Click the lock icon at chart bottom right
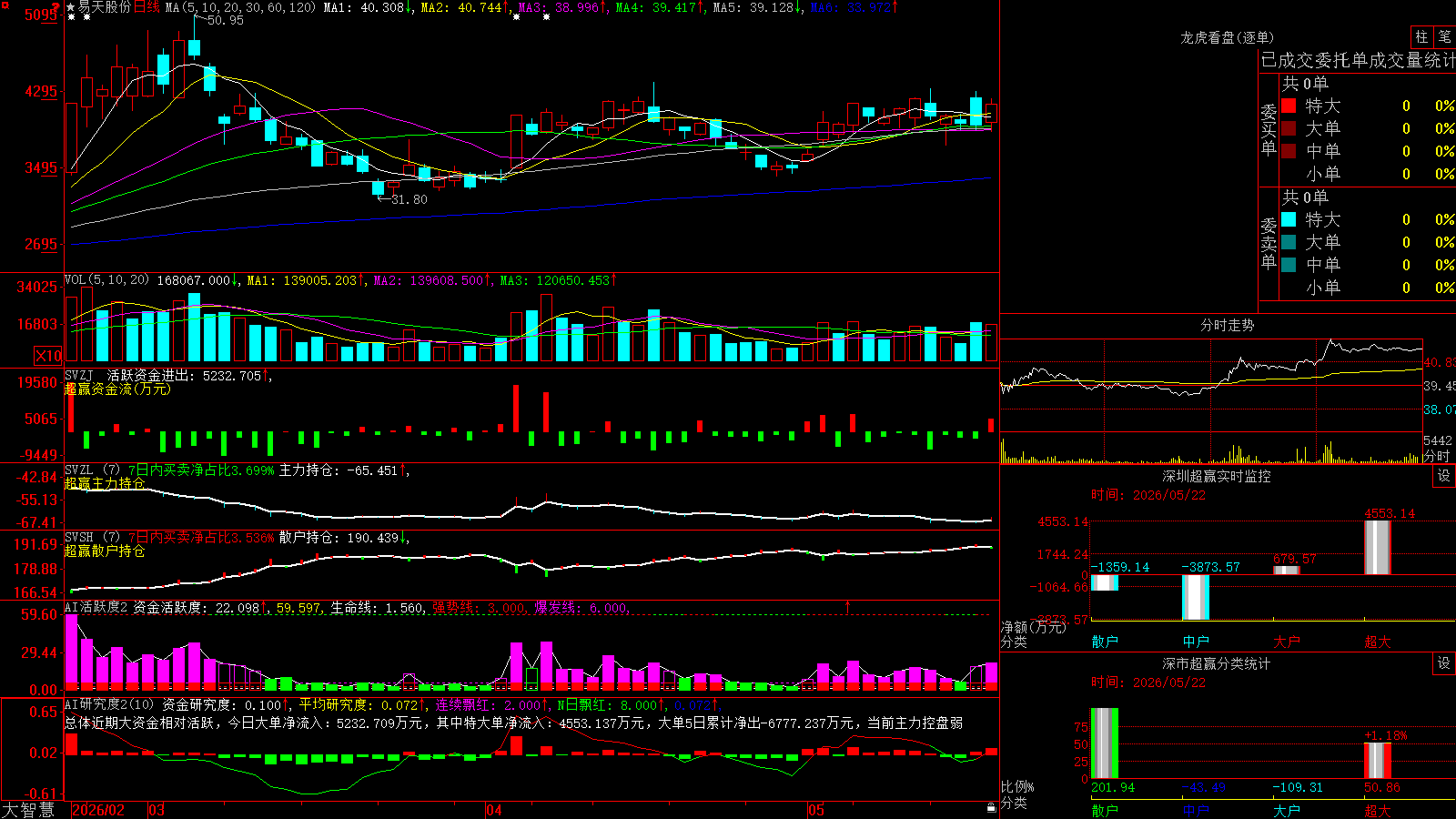1456x819 pixels. [992, 808]
